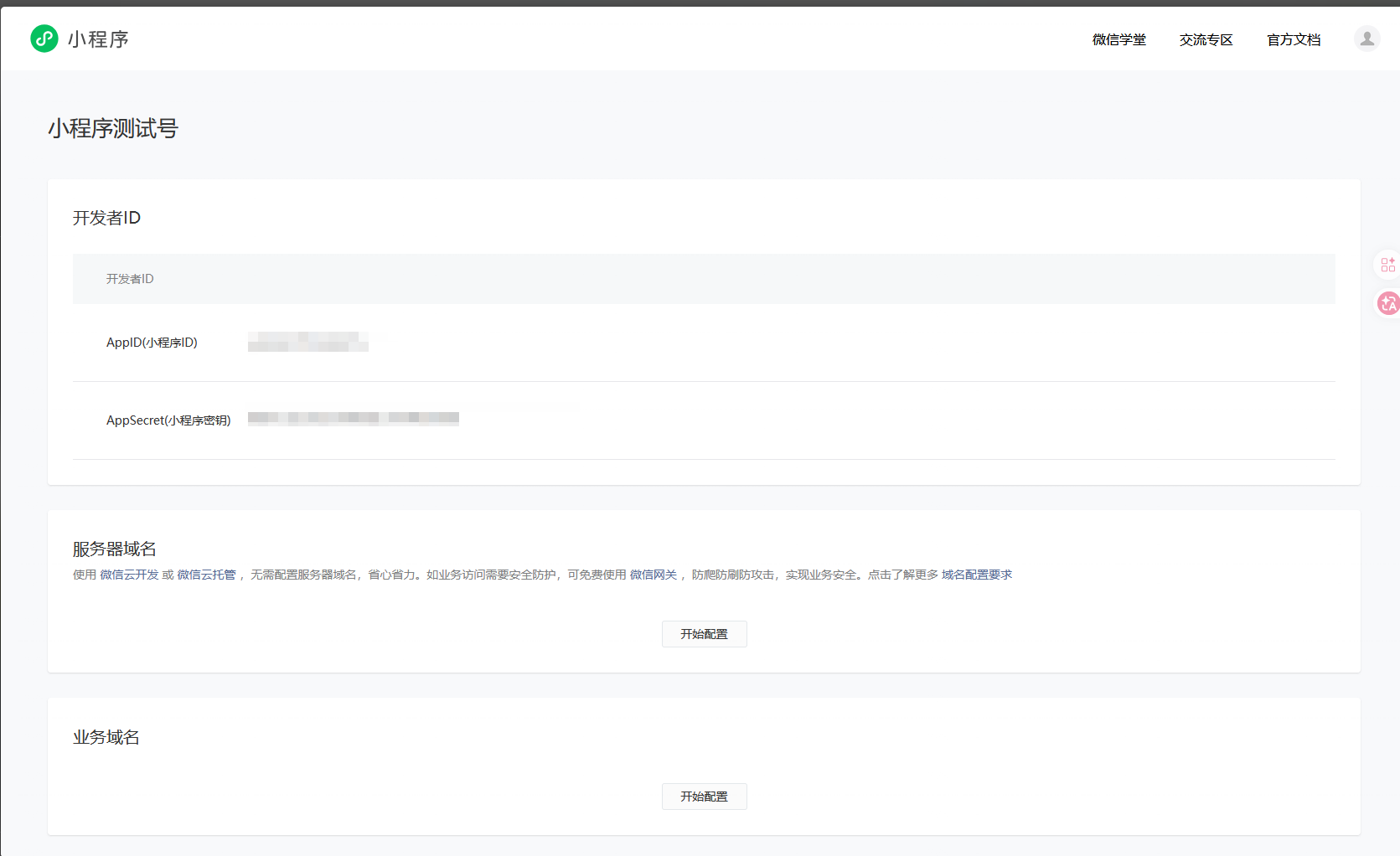Select the blurred AppSecret value
This screenshot has height=856, width=1400.
[354, 419]
